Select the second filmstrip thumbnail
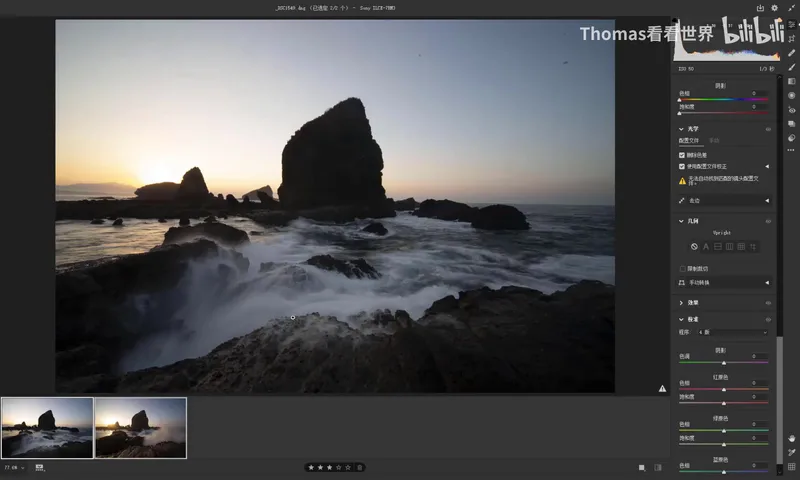 click(x=141, y=428)
